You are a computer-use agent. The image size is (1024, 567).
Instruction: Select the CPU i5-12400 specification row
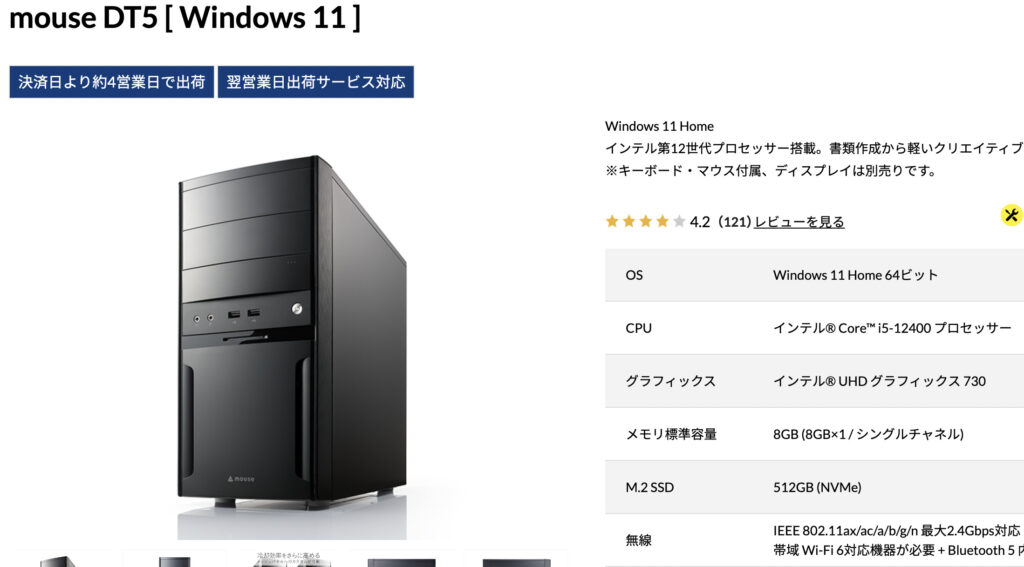814,328
